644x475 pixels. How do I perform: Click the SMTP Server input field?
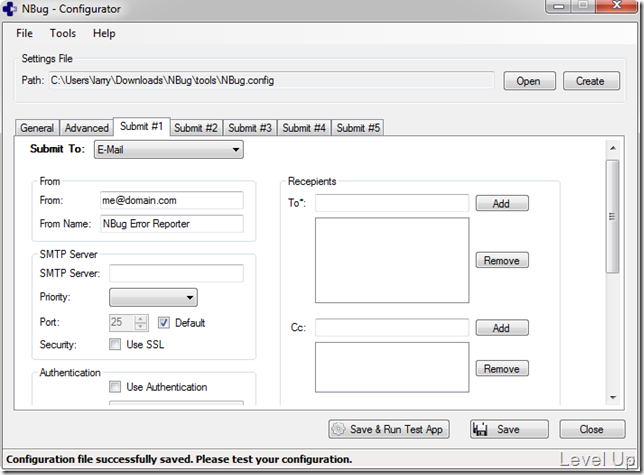pos(176,273)
